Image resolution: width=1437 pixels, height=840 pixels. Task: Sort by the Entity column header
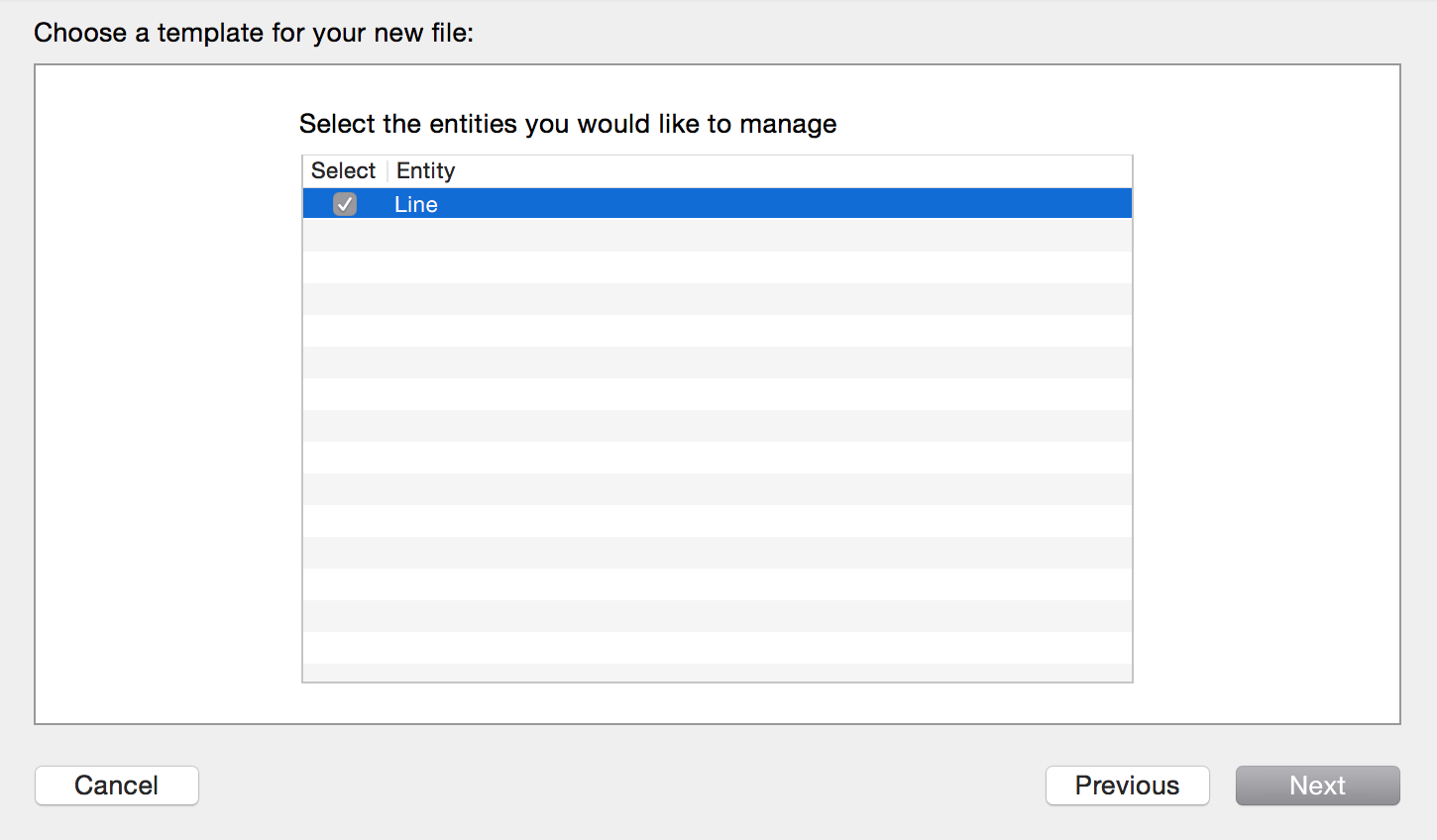[426, 170]
